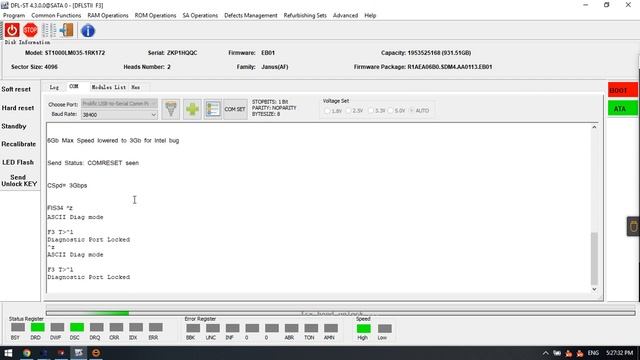Click the exit door toolbar icon

[67, 30]
